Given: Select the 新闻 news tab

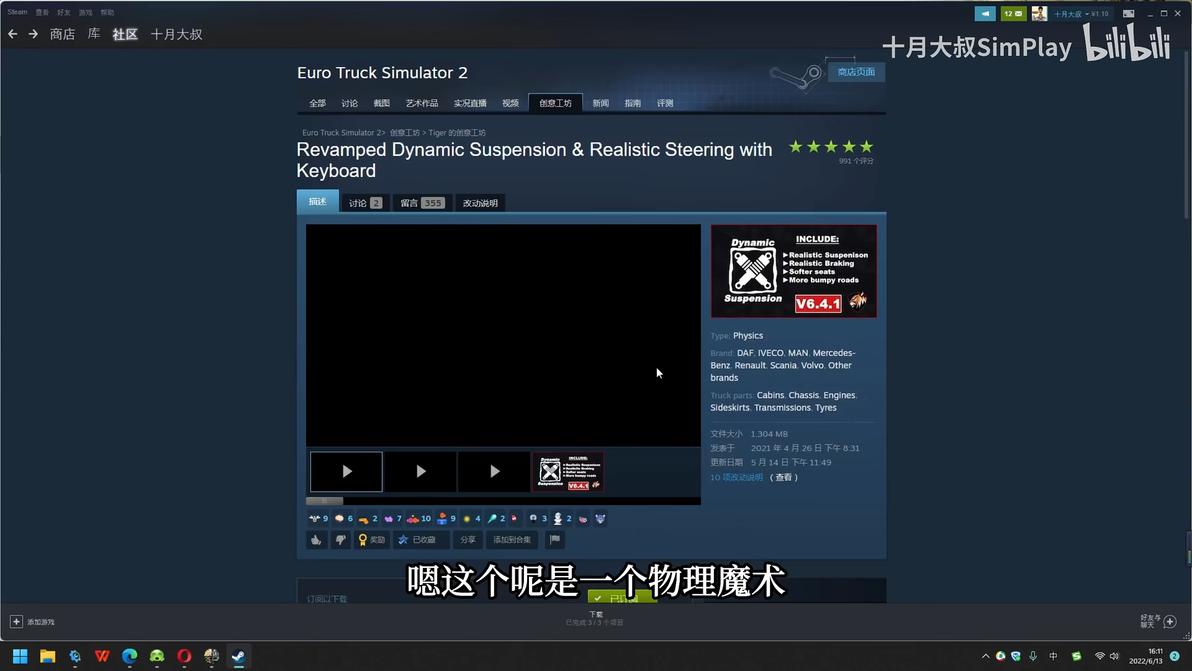Looking at the screenshot, I should click(601, 103).
